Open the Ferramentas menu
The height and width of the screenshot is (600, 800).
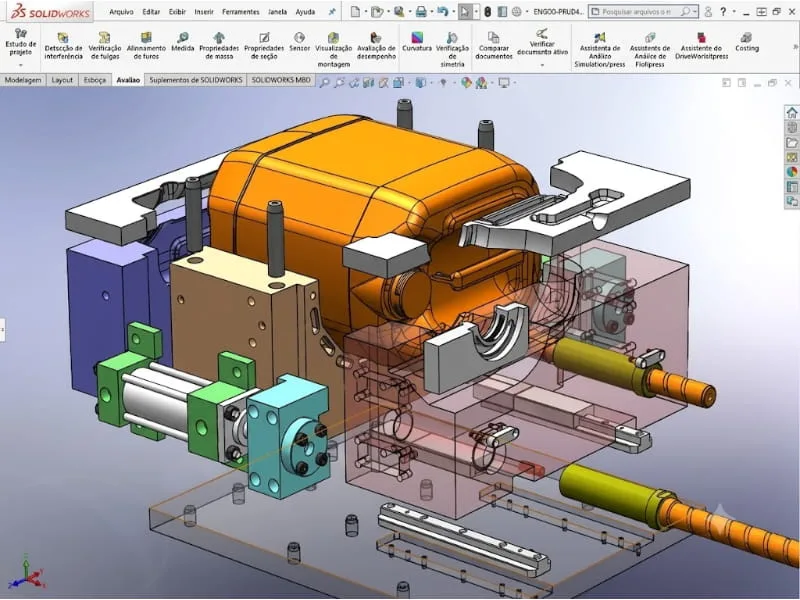241,12
